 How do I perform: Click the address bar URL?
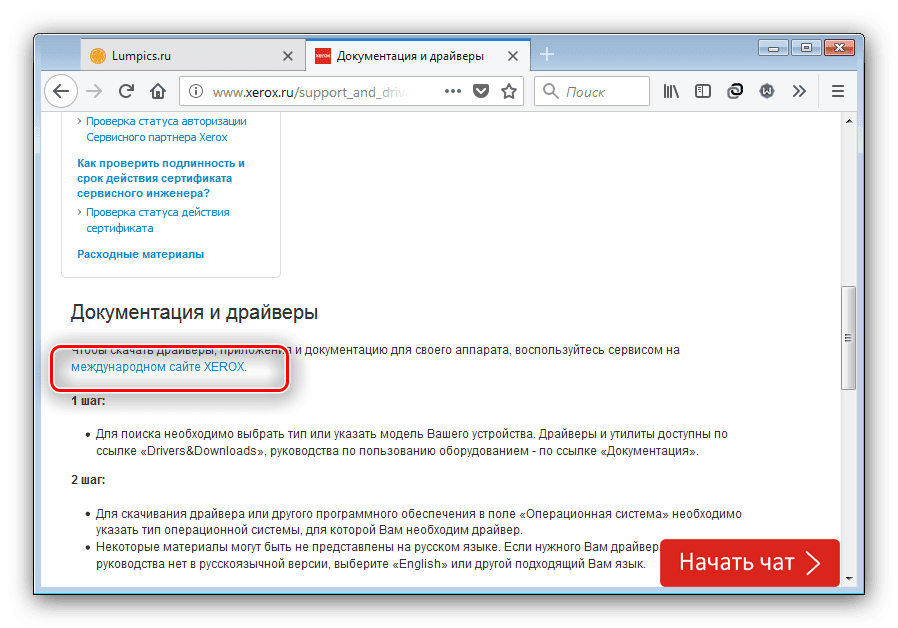[x=310, y=92]
